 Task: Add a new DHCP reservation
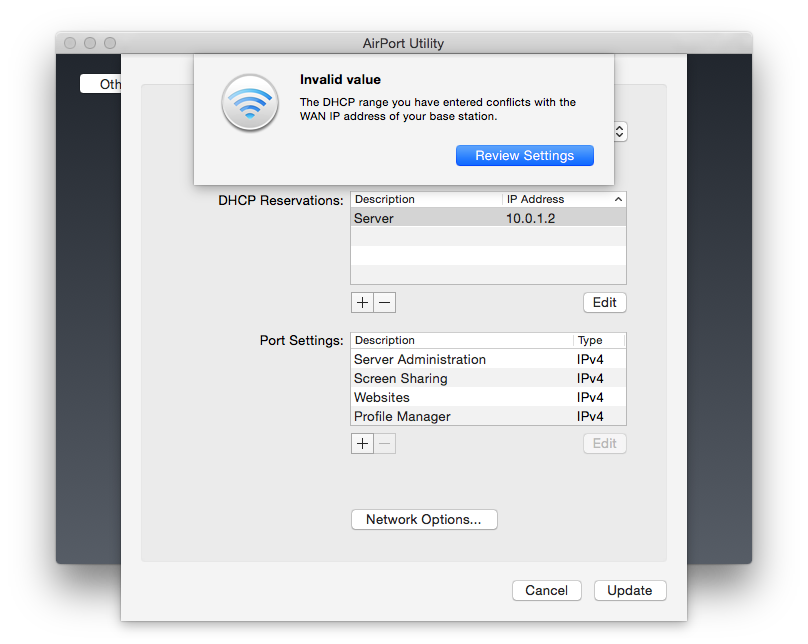click(362, 302)
